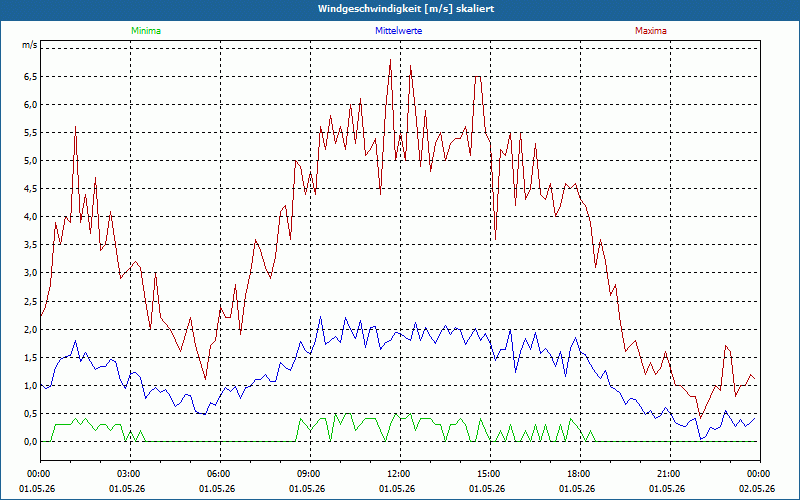Click the 1,0 y-axis label

(x=31, y=386)
